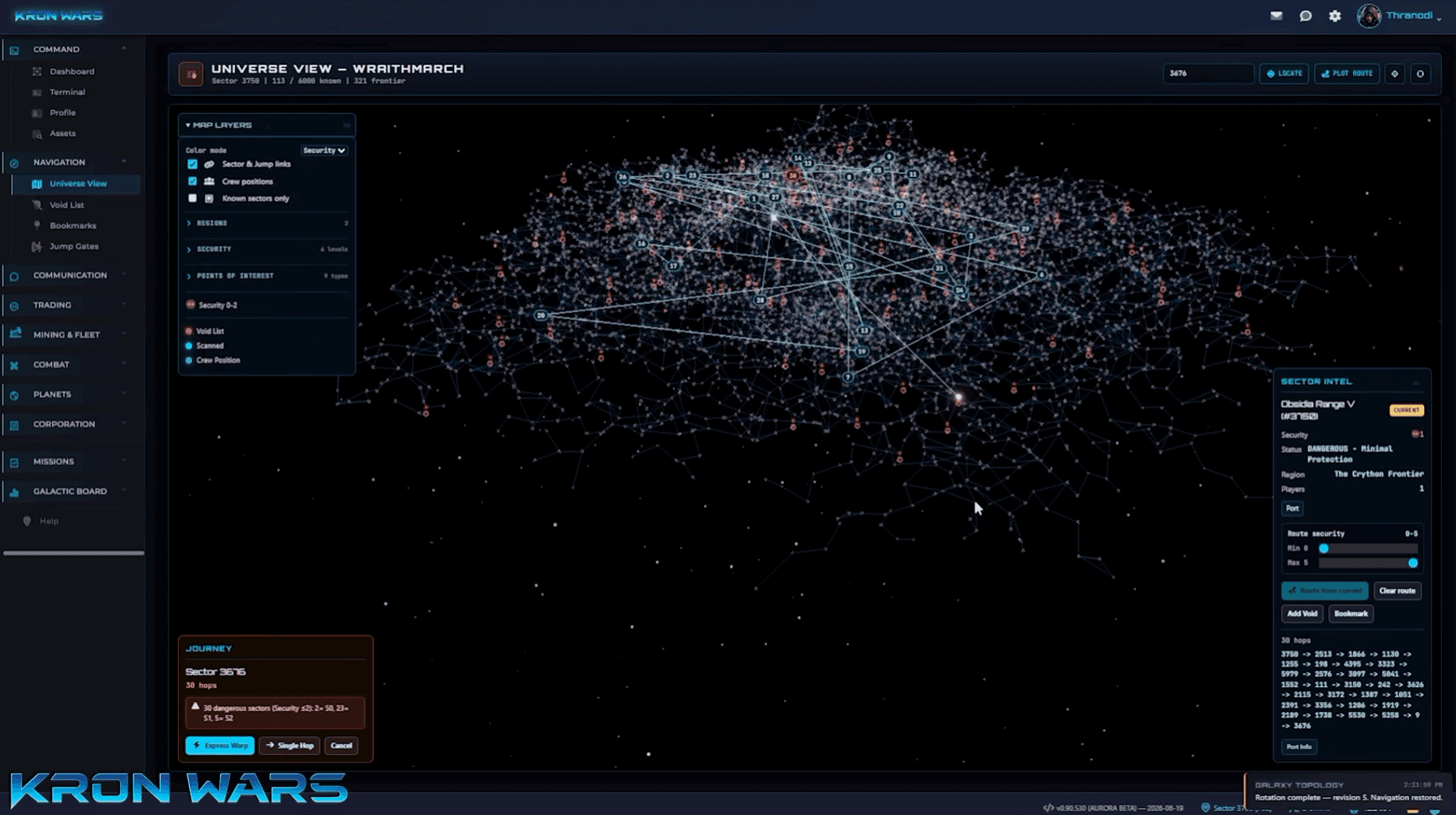
Task: Open the chat bubble icon
Action: click(1305, 16)
